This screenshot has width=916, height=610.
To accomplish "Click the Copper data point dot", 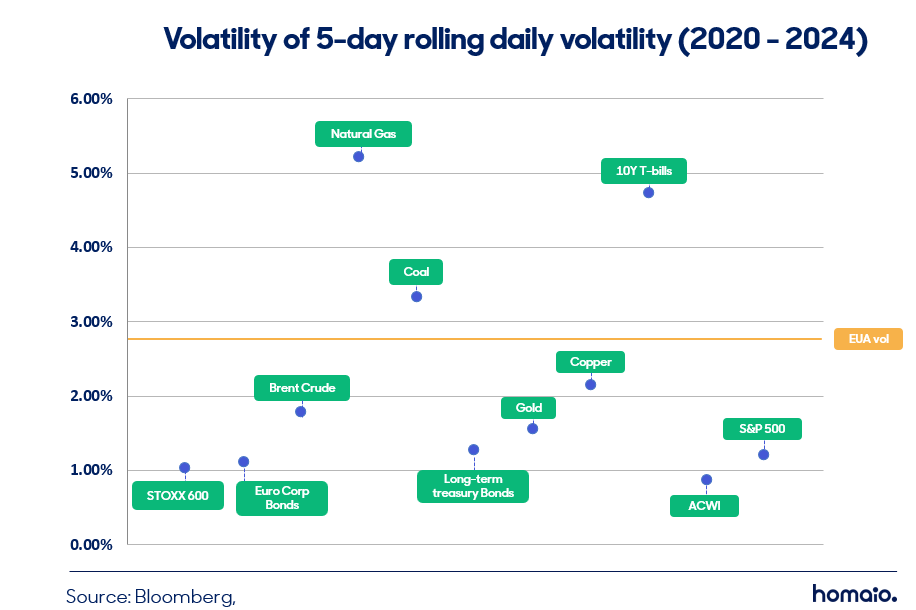I will pyautogui.click(x=591, y=384).
